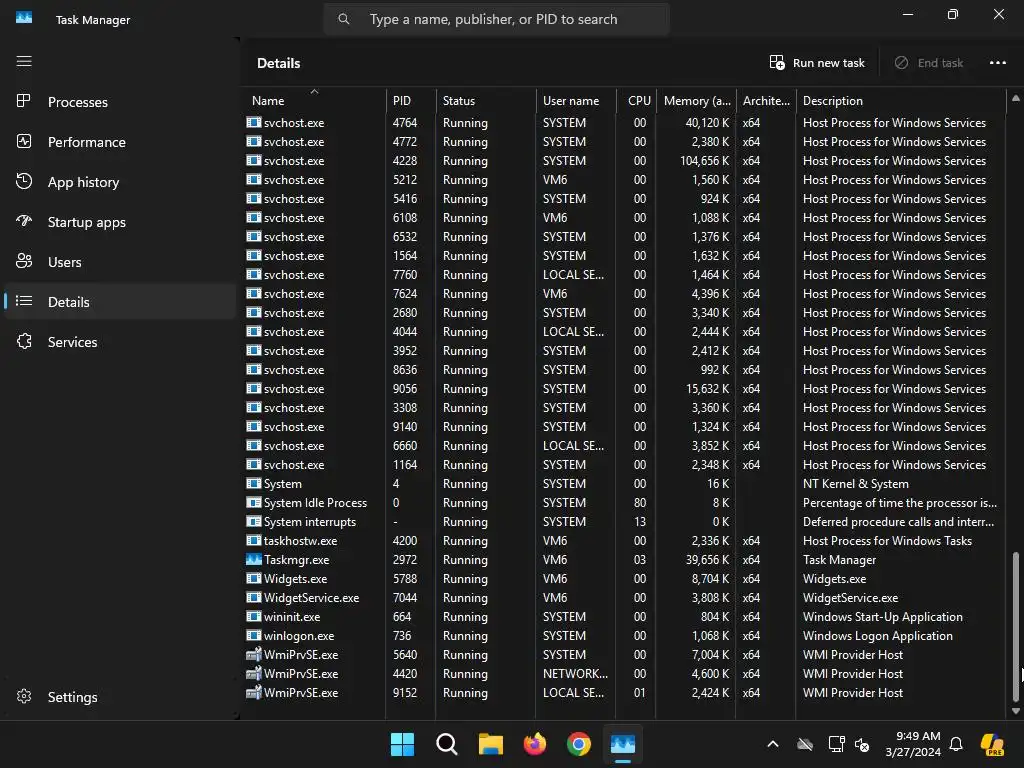
Task: Open App history page
Action: (x=120, y=182)
